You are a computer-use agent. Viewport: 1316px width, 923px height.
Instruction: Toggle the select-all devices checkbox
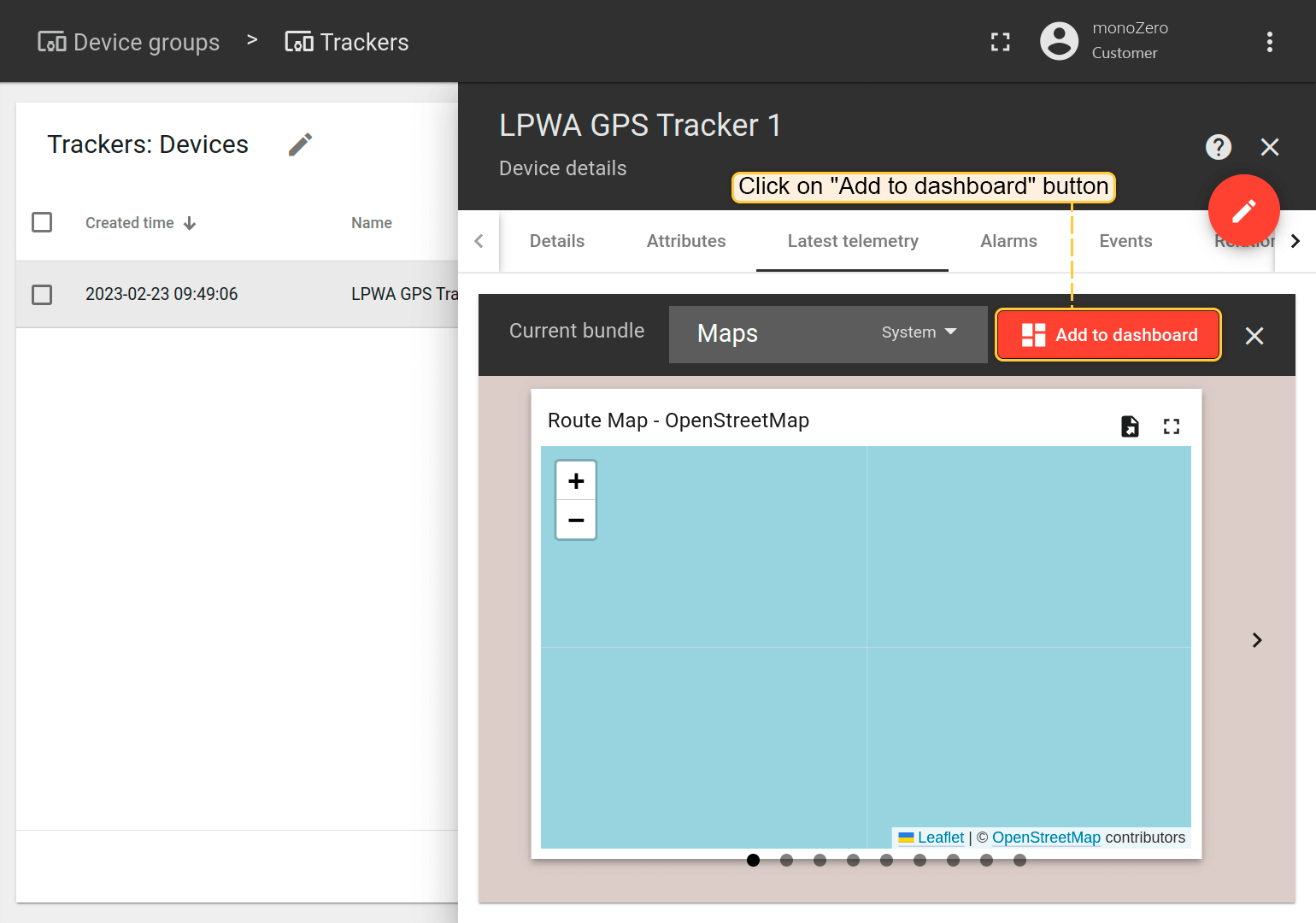point(42,222)
